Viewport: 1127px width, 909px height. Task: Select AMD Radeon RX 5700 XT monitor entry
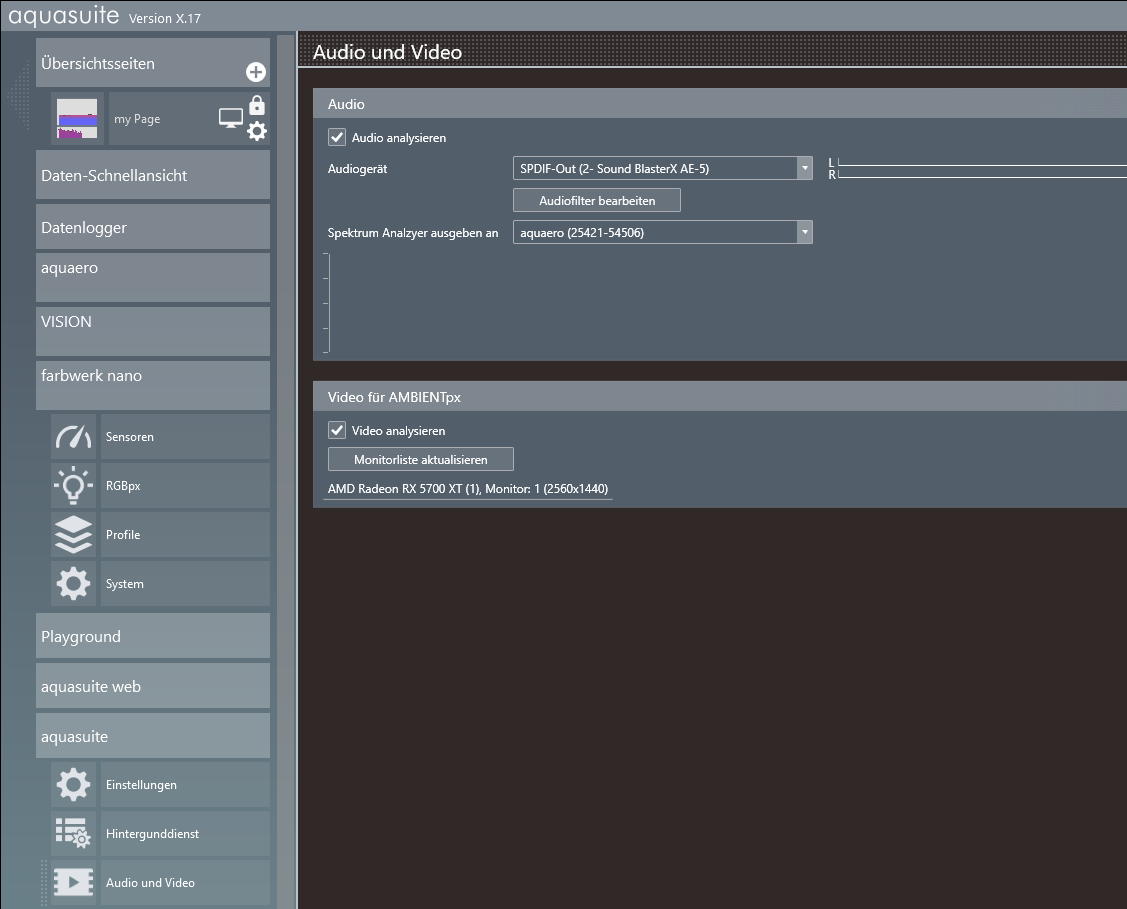(468, 489)
